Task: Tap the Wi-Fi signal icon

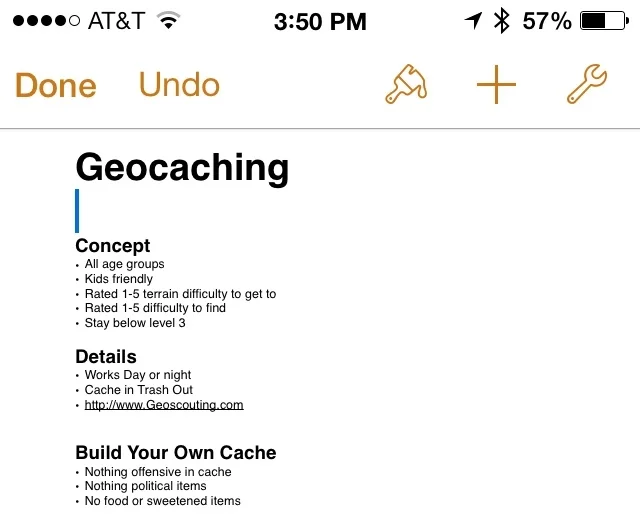Action: pyautogui.click(x=169, y=20)
